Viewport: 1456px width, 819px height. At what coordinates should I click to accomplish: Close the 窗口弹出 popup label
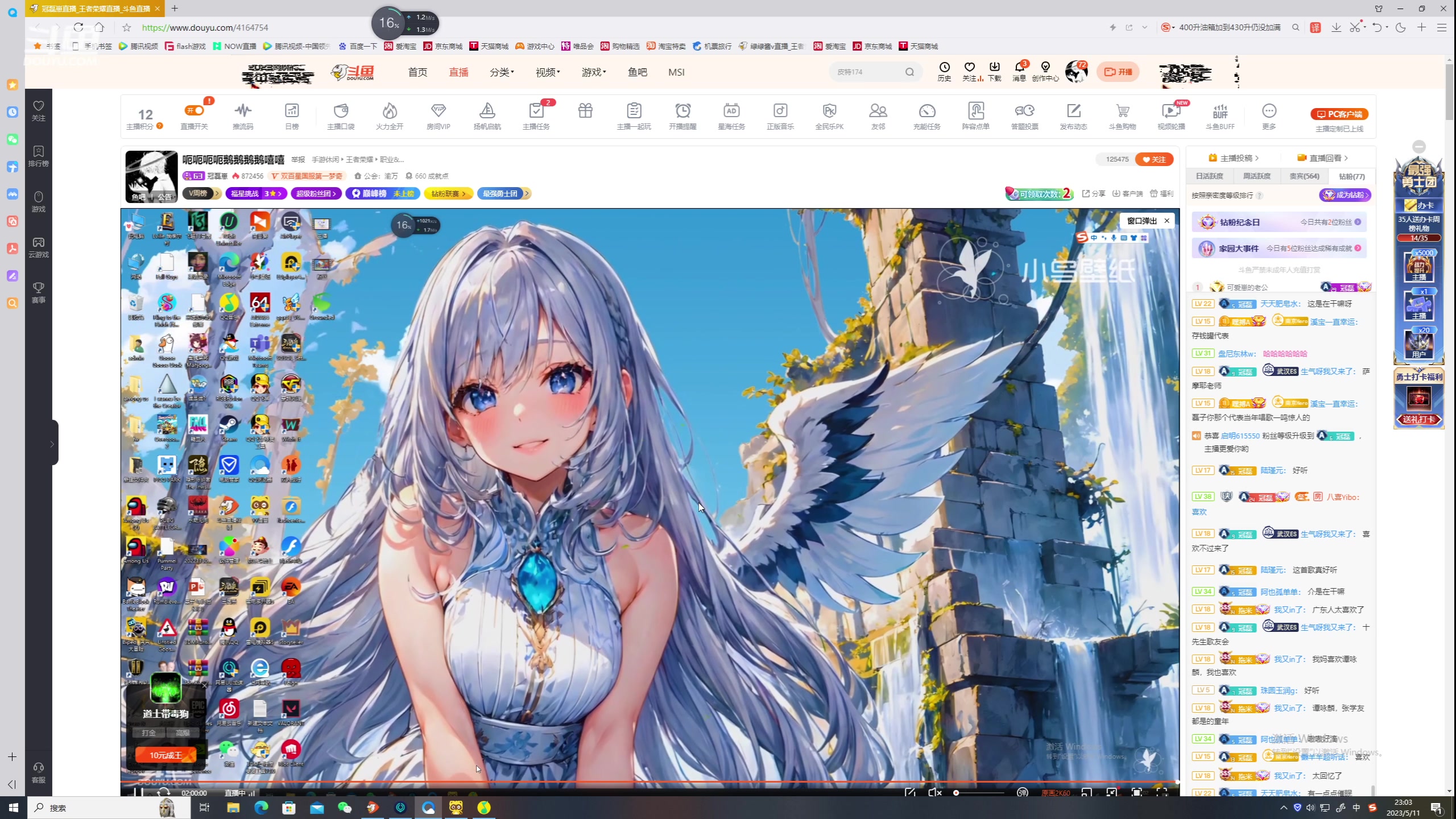(x=1167, y=221)
